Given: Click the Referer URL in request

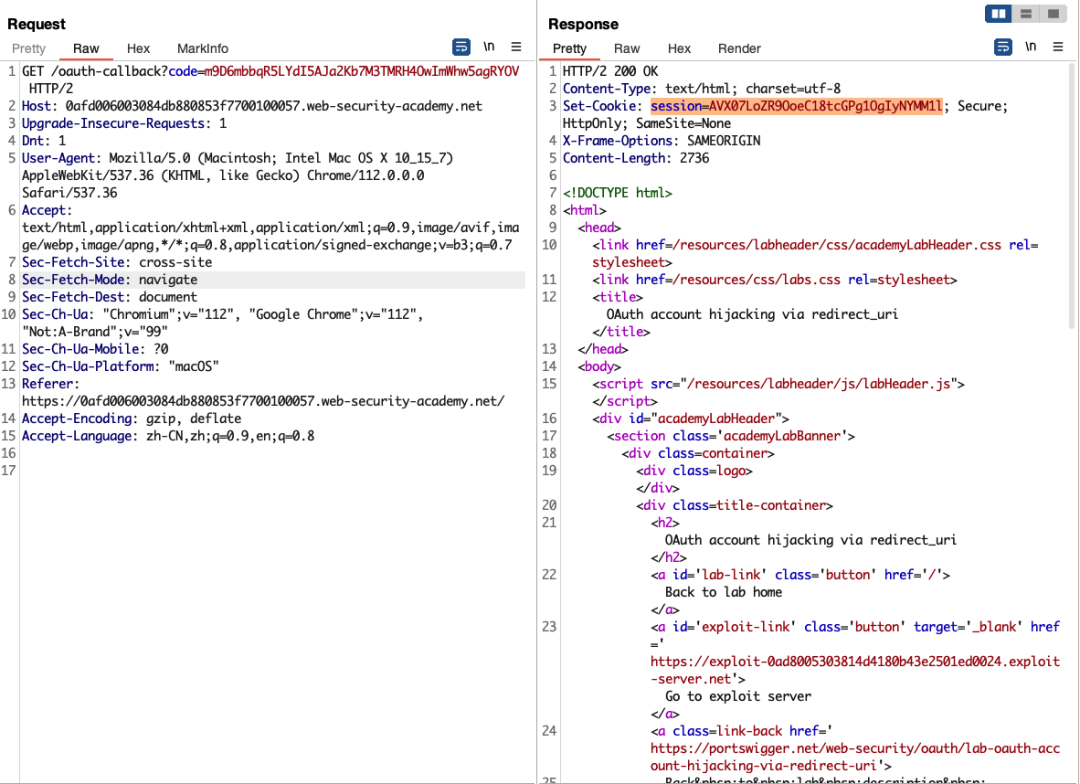Looking at the screenshot, I should (263, 401).
